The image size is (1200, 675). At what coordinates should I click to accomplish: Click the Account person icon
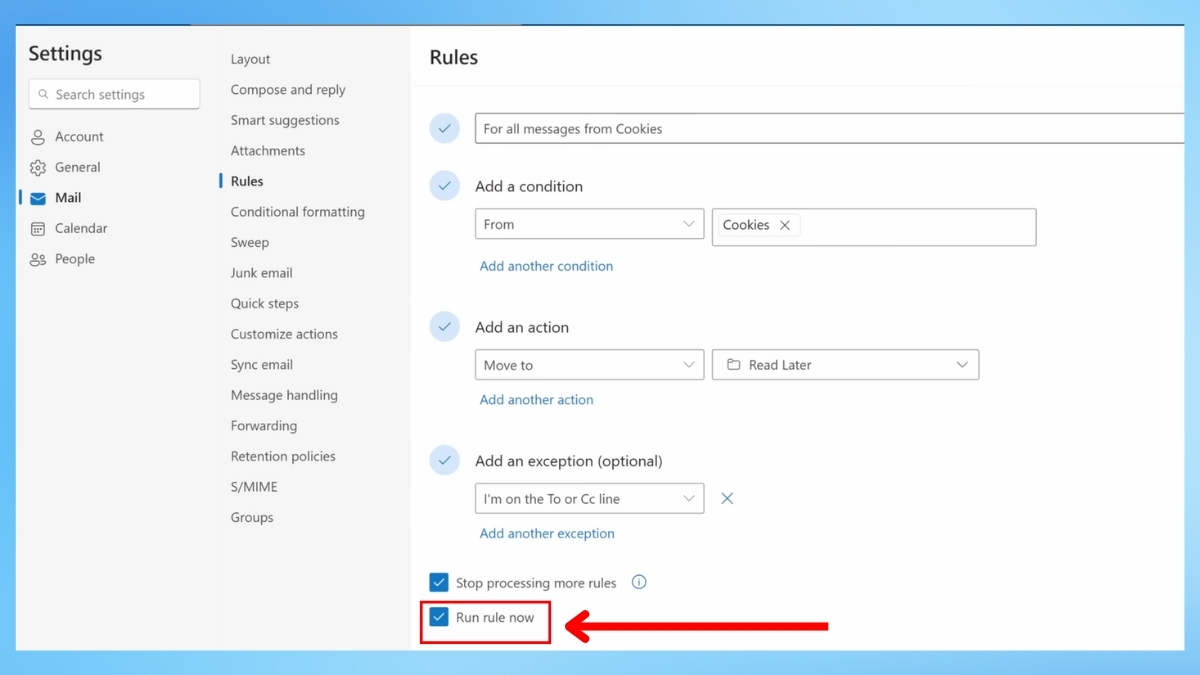tap(38, 137)
